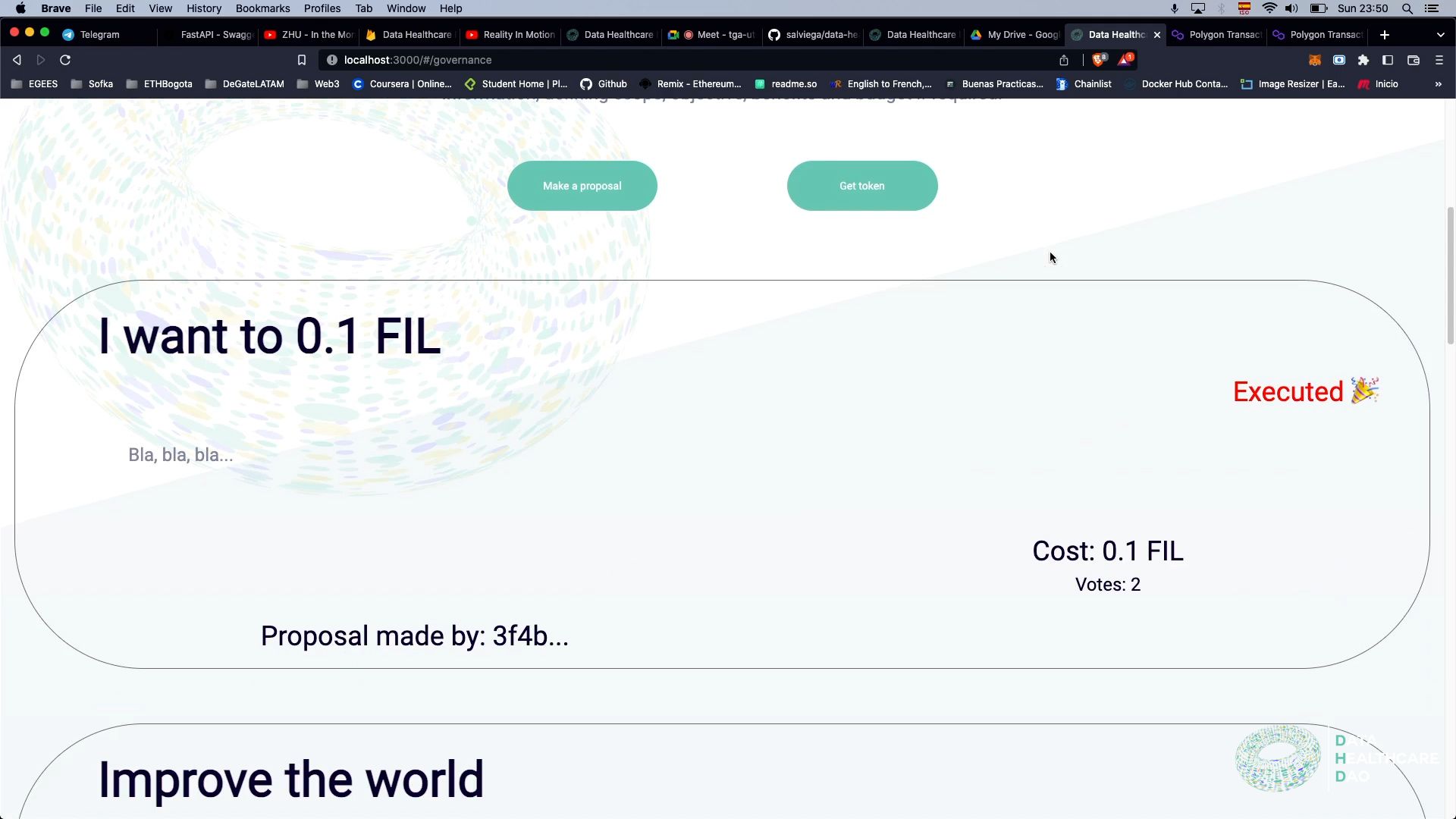
Task: Click the Make a proposal button
Action: click(x=582, y=186)
